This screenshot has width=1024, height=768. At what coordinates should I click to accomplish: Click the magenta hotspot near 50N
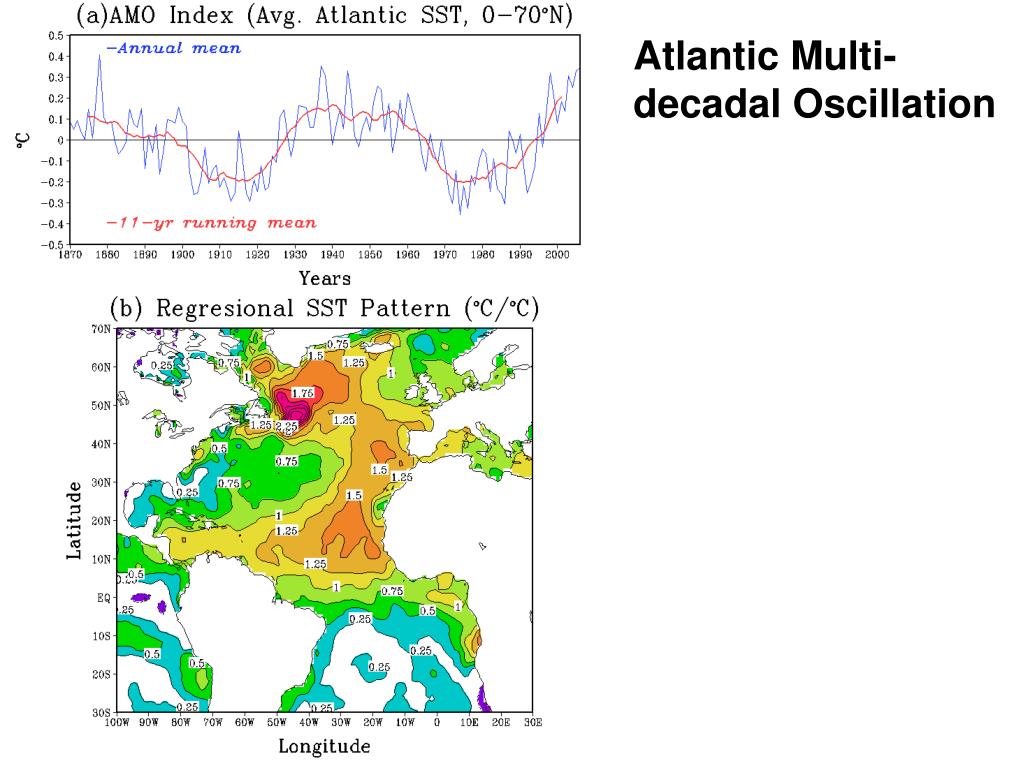(x=293, y=407)
